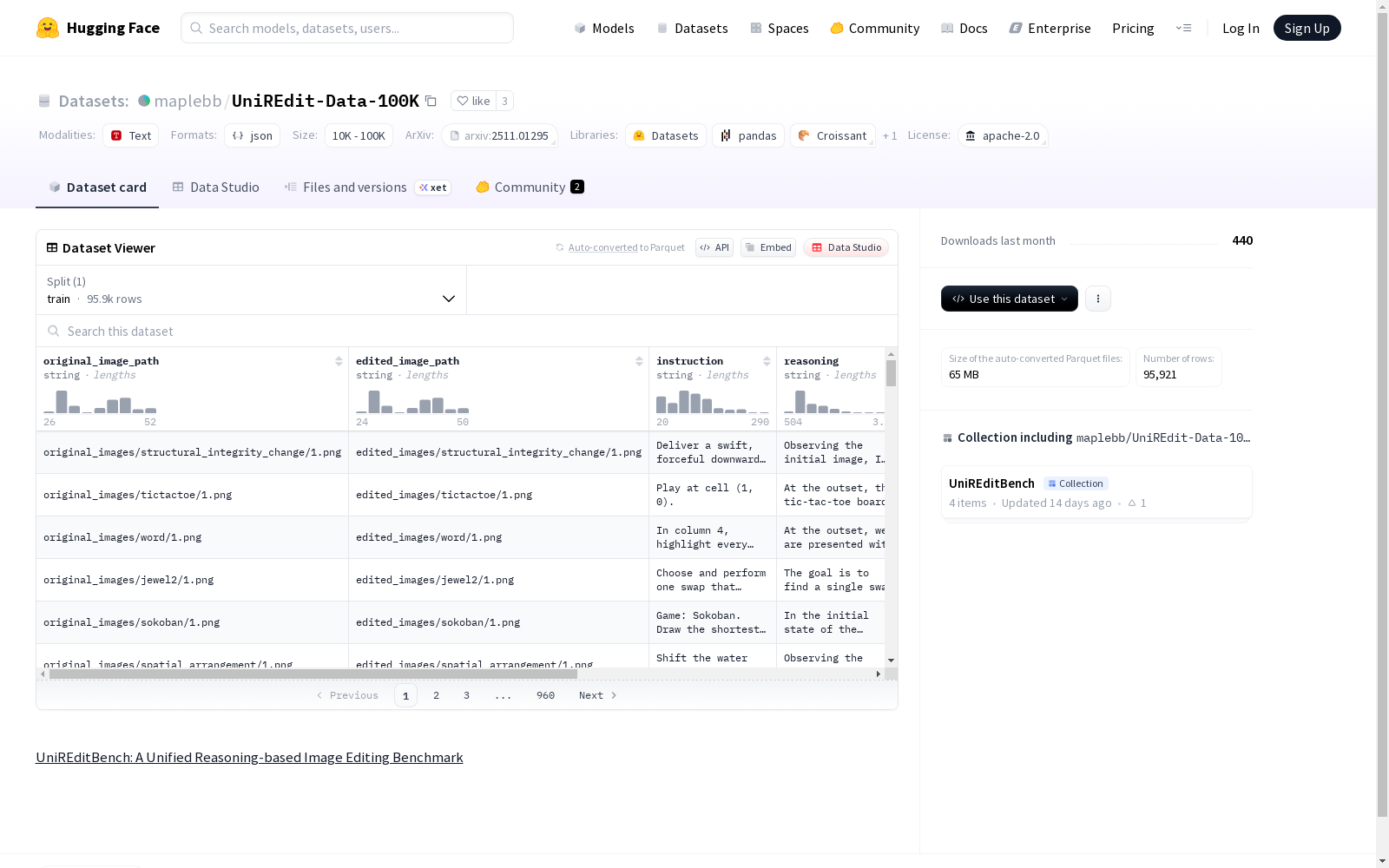Image resolution: width=1389 pixels, height=868 pixels.
Task: Click the instruction length histogram
Action: [713, 401]
